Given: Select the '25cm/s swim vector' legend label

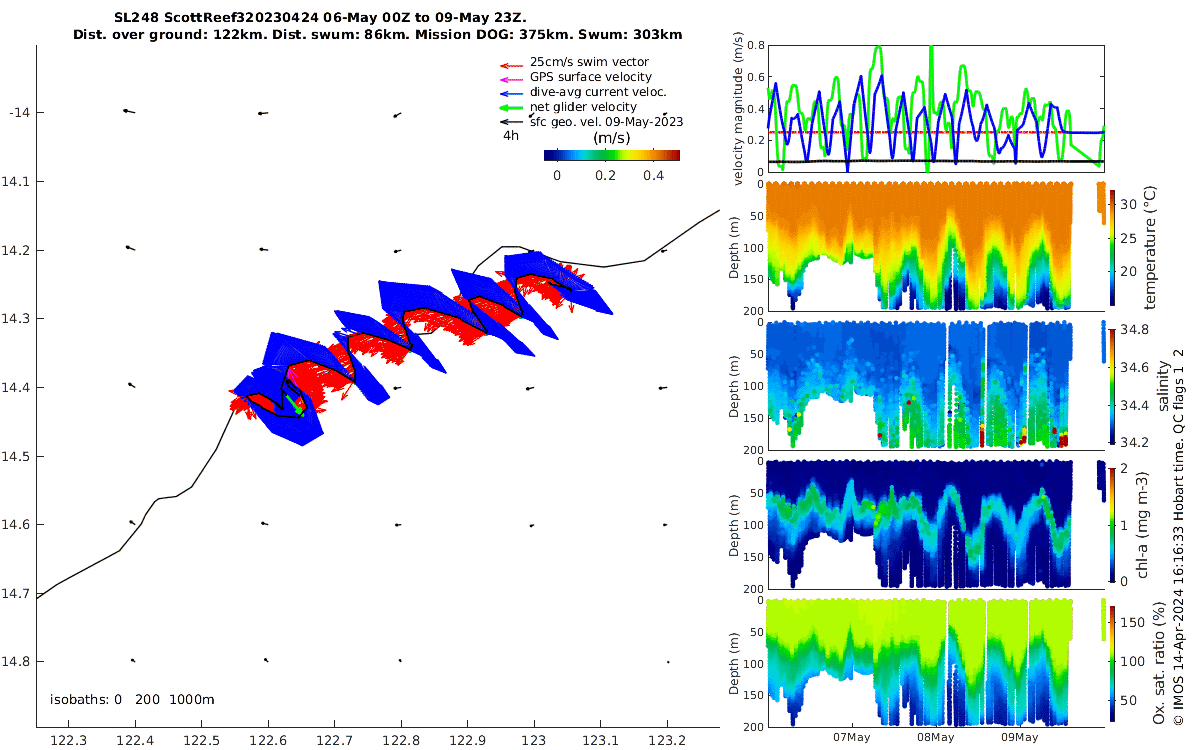Looking at the screenshot, I should pos(589,62).
